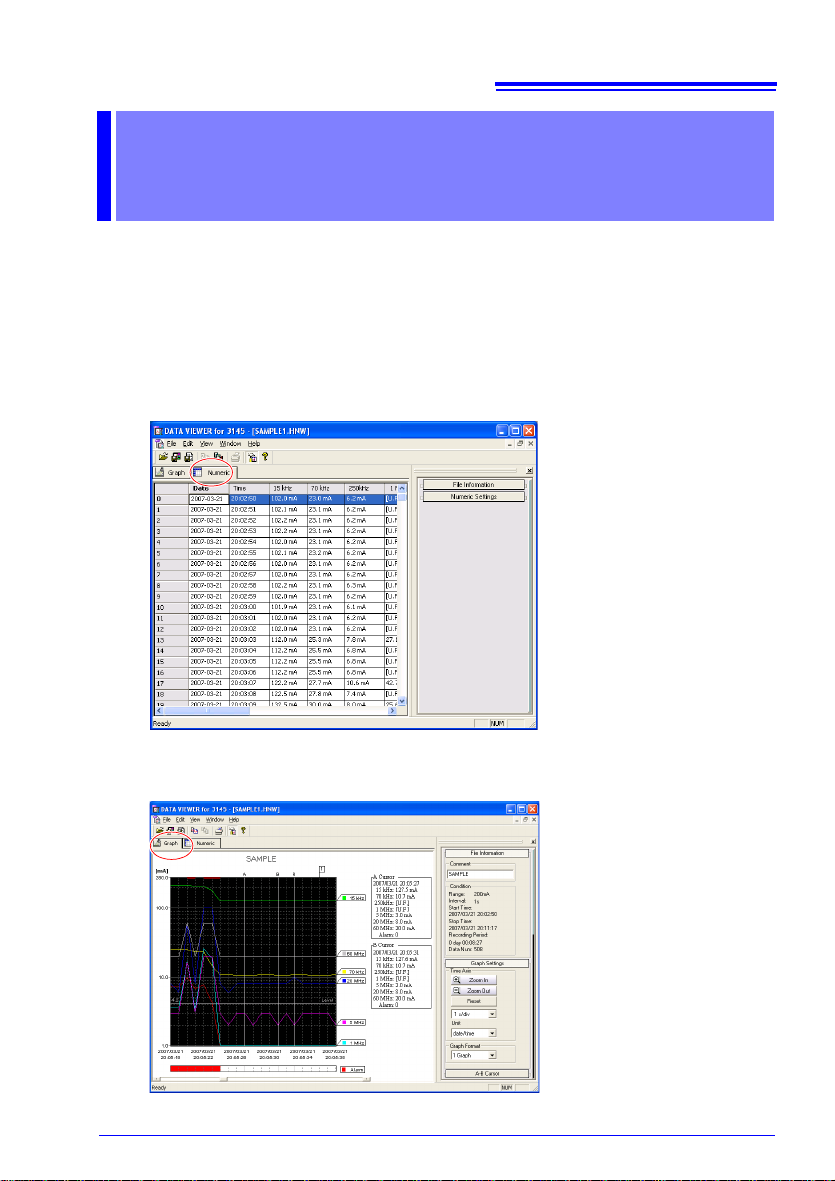Open the View menu in the Numeric view window
This screenshot has width=835, height=1181.
click(x=206, y=444)
